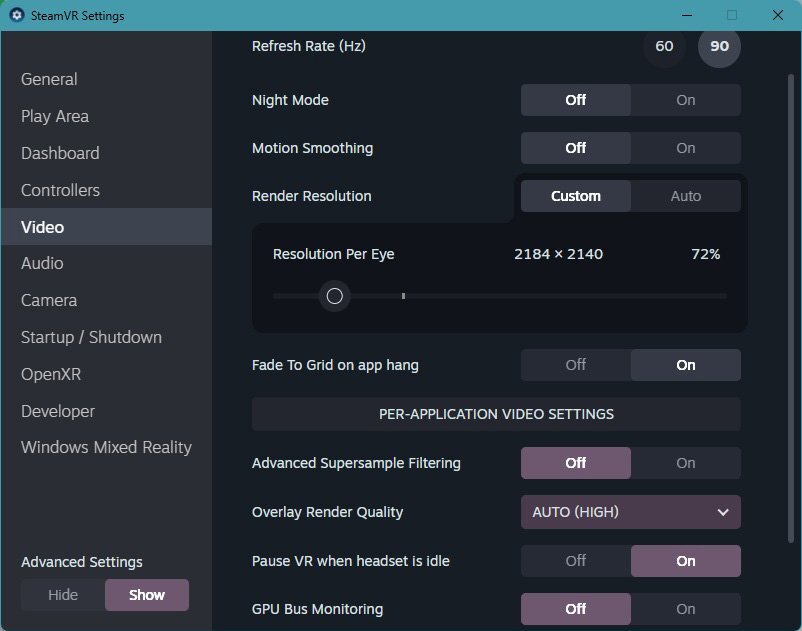
Task: Open Per-Application Video Settings
Action: pyautogui.click(x=496, y=414)
